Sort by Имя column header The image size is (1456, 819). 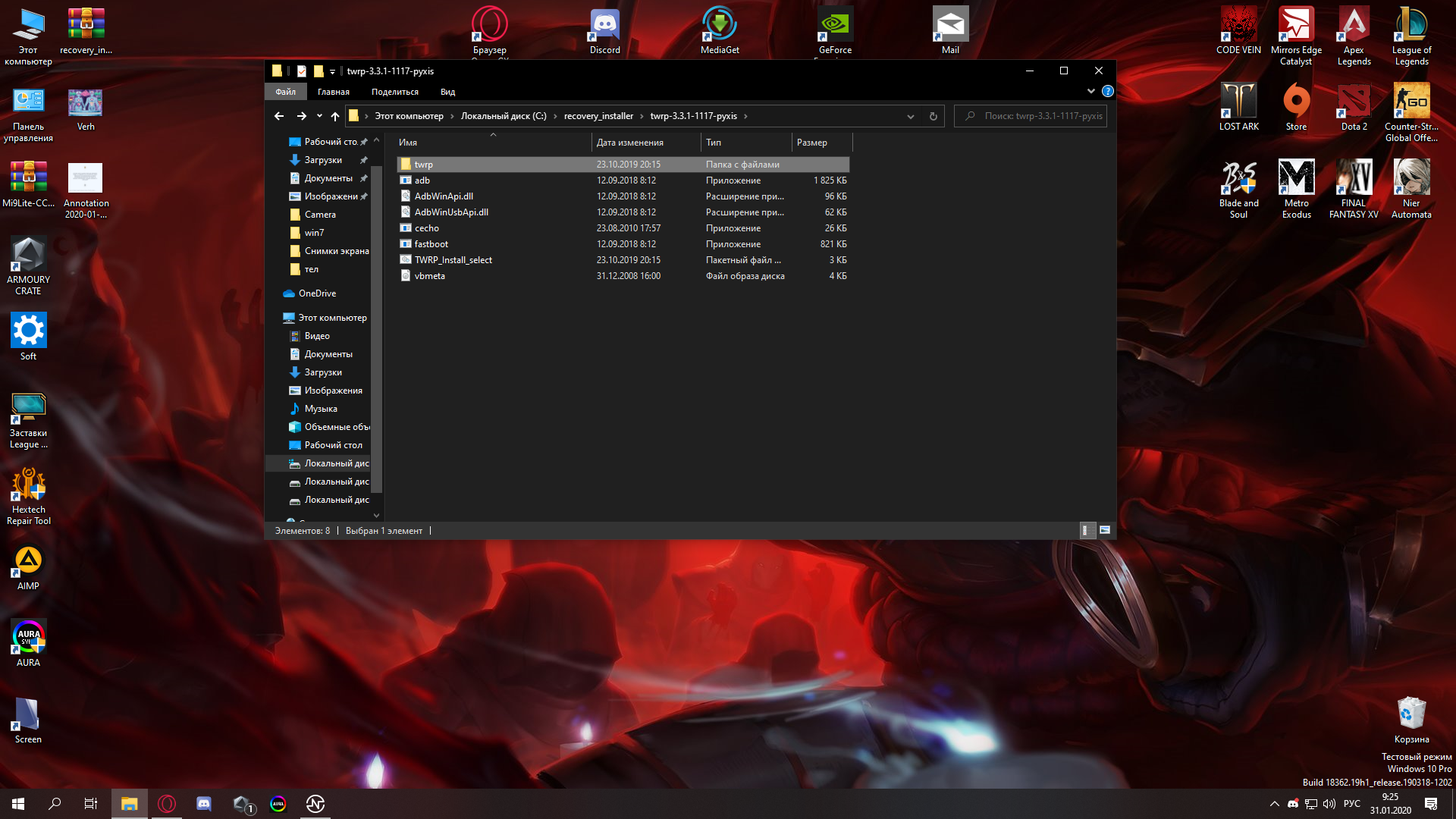click(493, 143)
